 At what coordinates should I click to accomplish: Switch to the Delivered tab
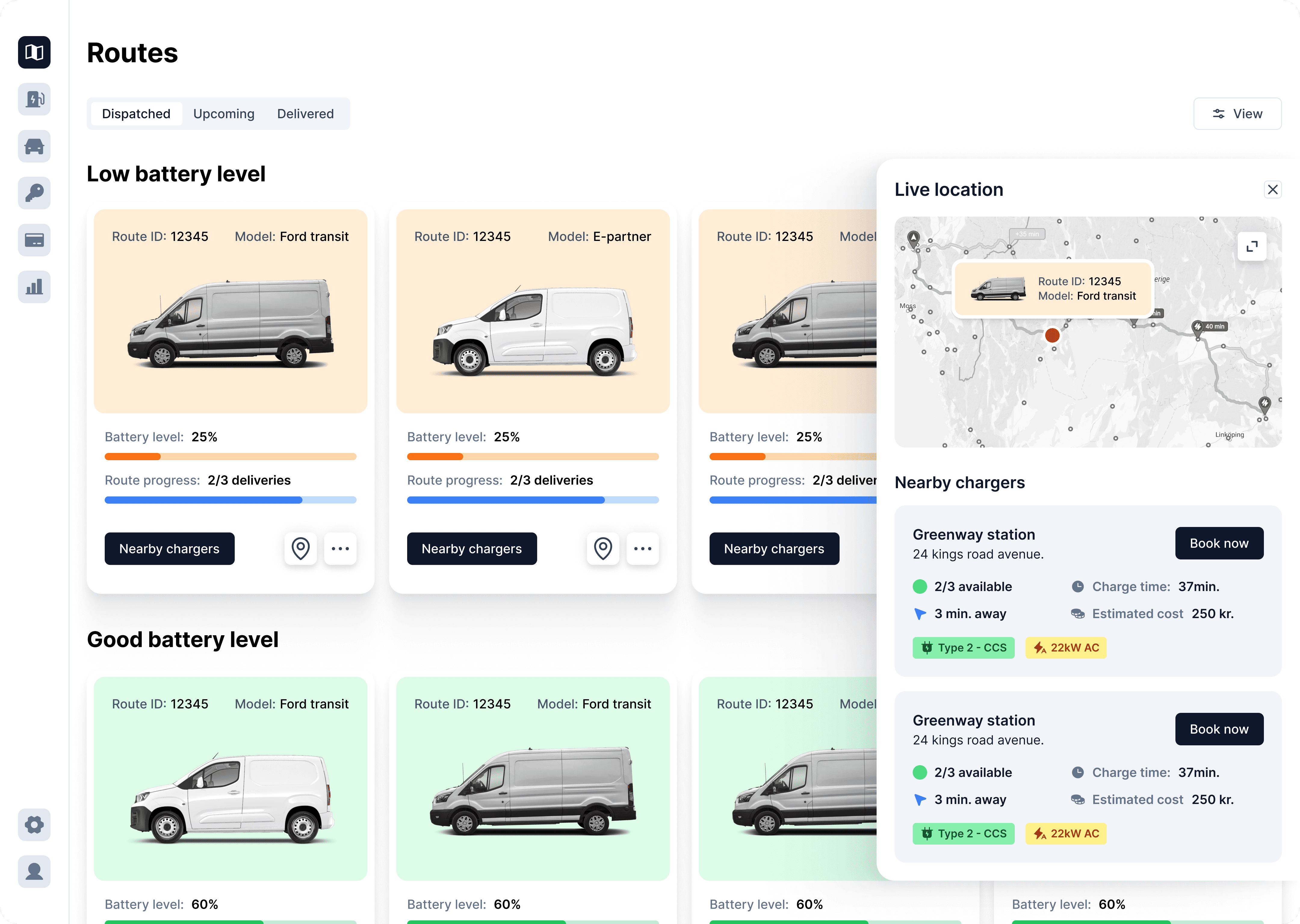[x=305, y=114]
